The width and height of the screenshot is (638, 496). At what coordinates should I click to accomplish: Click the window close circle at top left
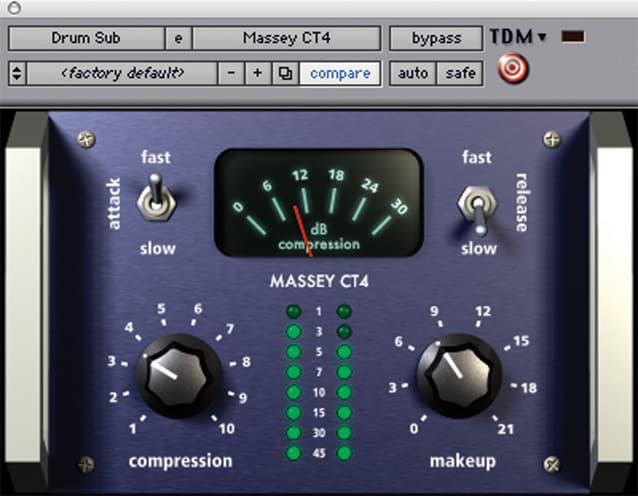pyautogui.click(x=14, y=8)
